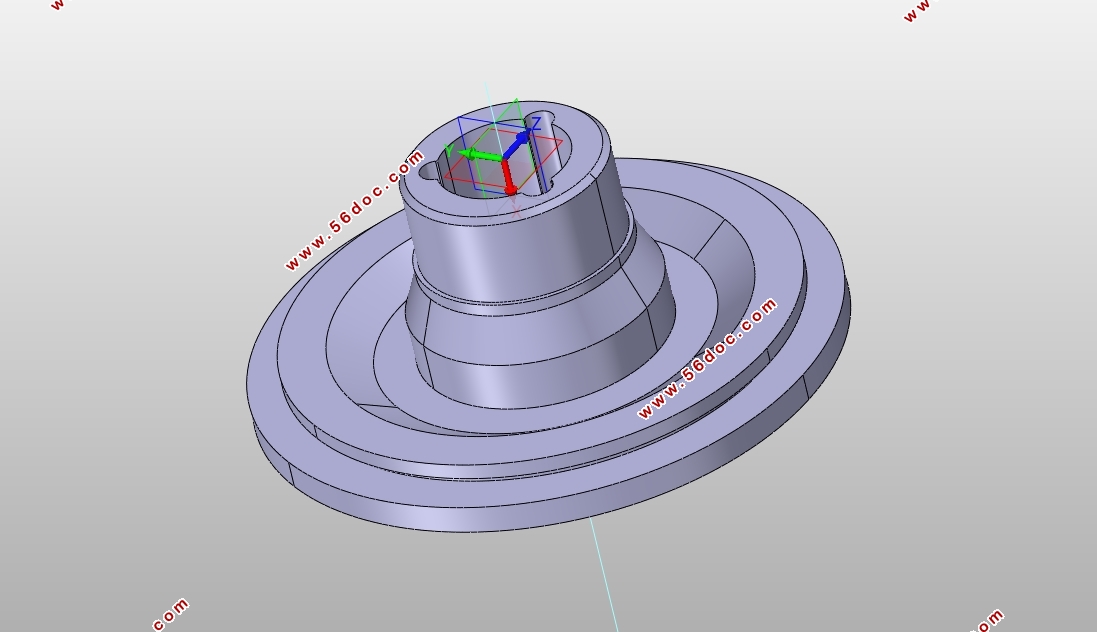
Task: Select the blue Z axis arrow
Action: (518, 145)
